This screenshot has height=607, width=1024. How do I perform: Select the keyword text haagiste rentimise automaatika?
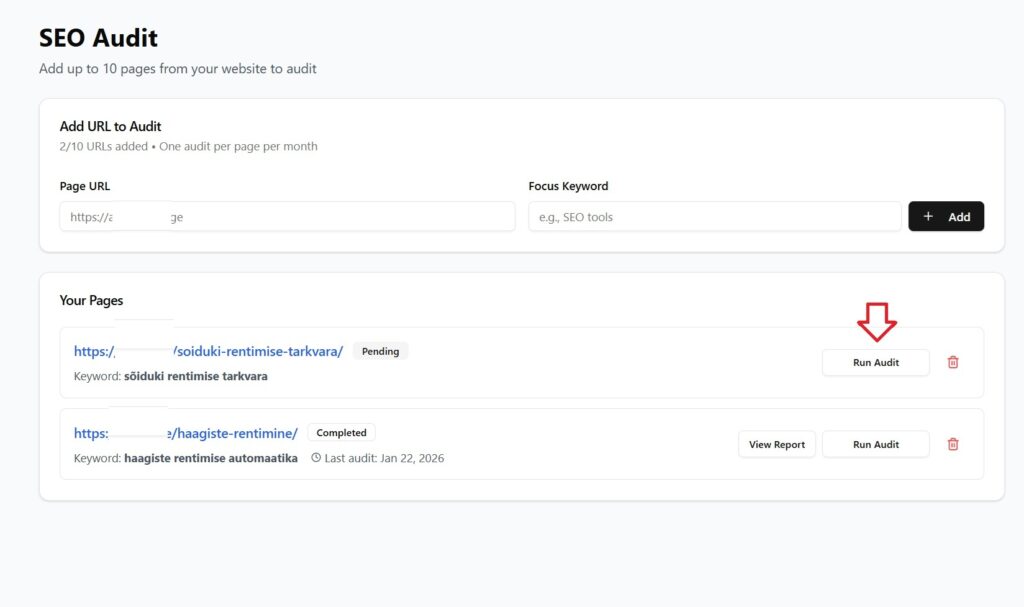pyautogui.click(x=210, y=458)
